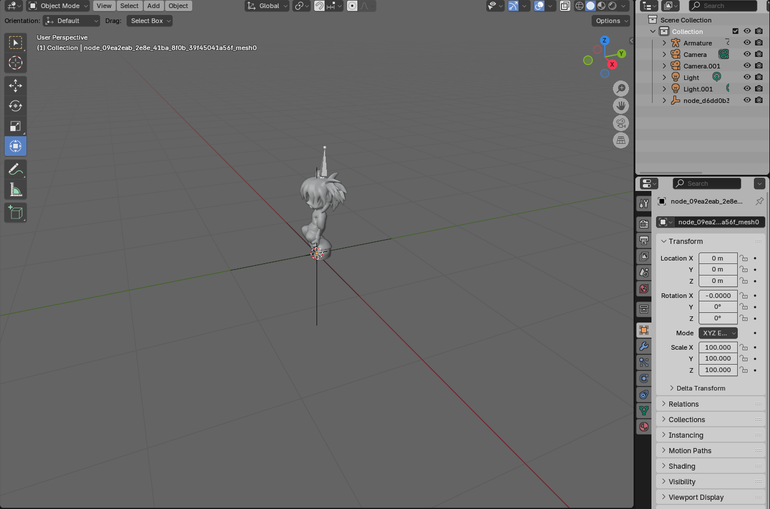Select the Scale tool
This screenshot has height=509, width=770.
click(x=15, y=126)
